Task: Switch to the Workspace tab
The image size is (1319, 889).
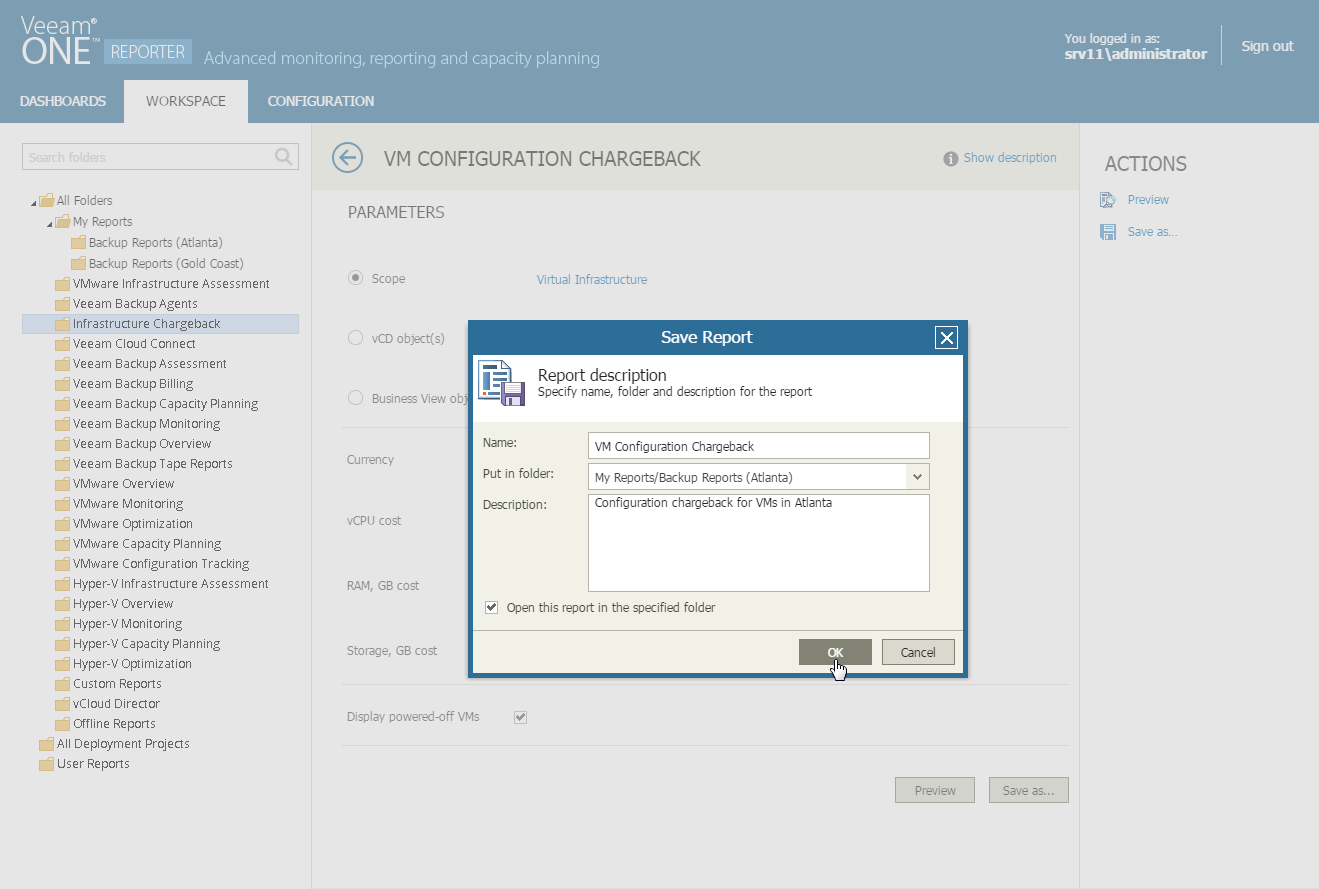Action: pyautogui.click(x=186, y=101)
